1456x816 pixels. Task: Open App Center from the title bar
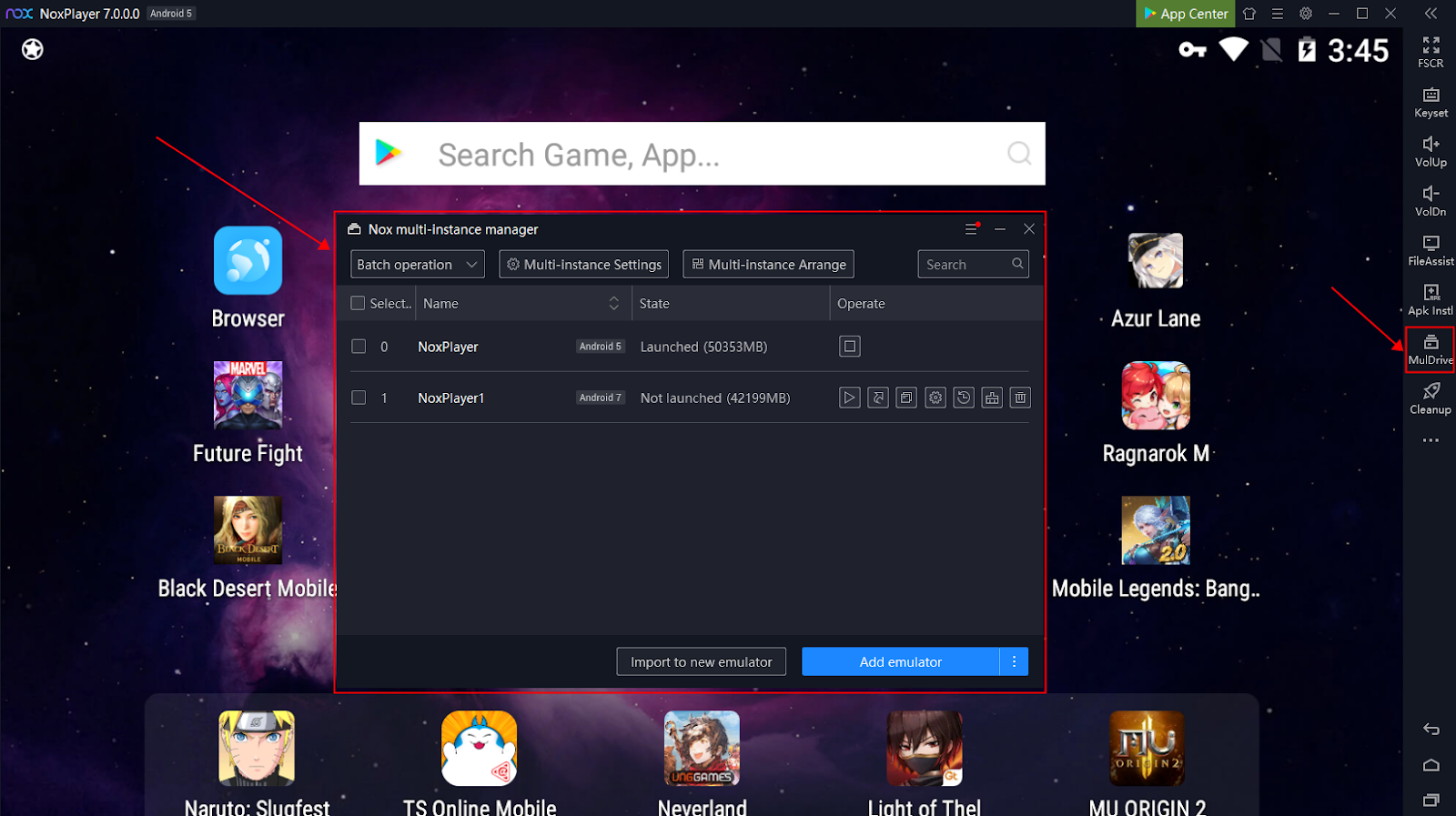tap(1185, 14)
